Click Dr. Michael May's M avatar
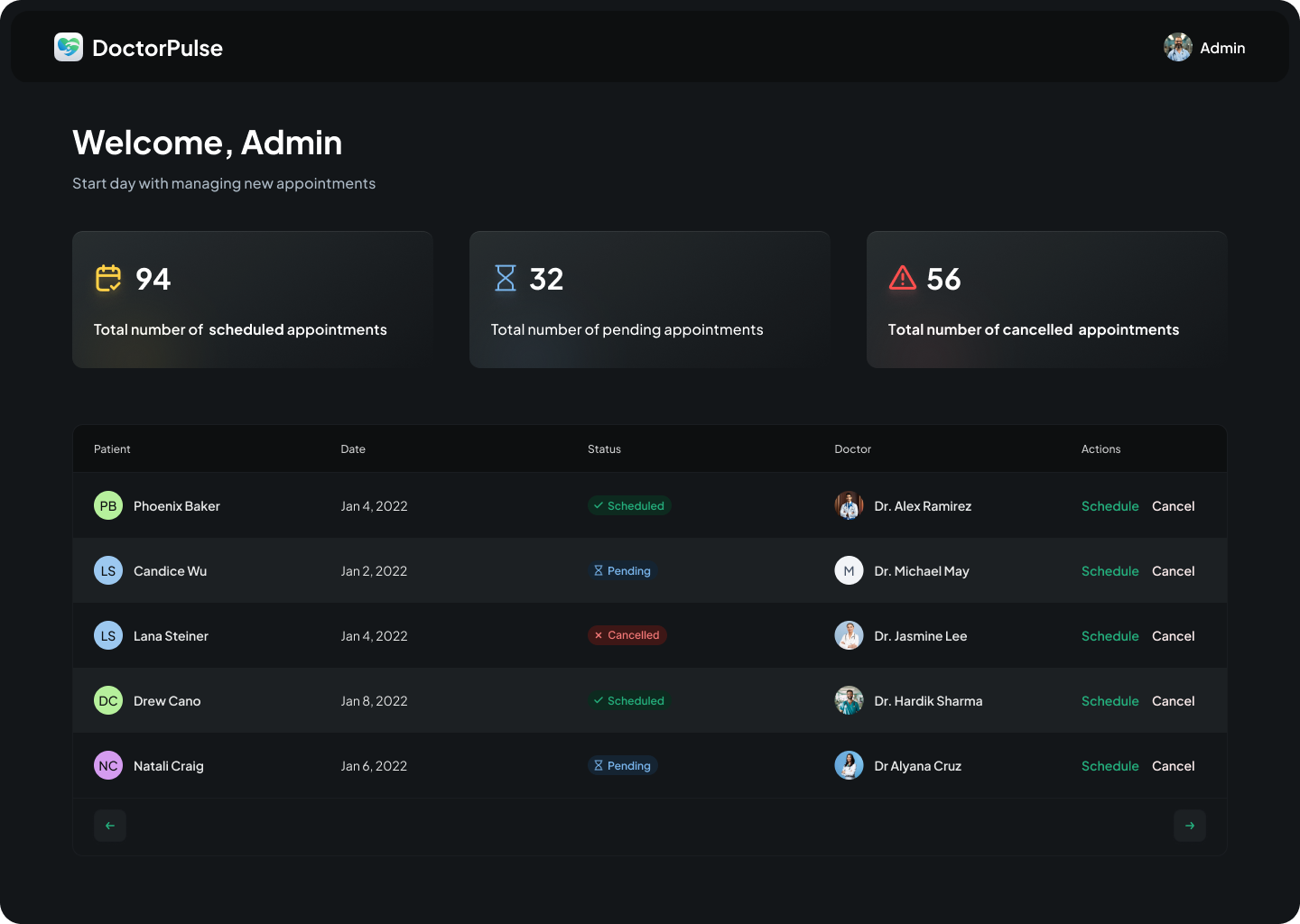The height and width of the screenshot is (924, 1300). coord(849,571)
